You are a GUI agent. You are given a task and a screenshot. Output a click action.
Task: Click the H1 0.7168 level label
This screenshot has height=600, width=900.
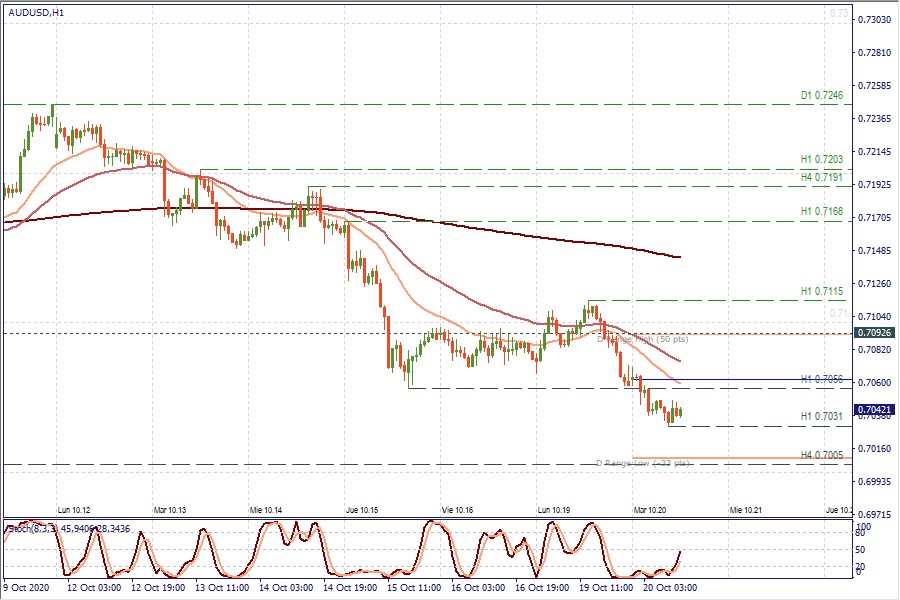[822, 211]
